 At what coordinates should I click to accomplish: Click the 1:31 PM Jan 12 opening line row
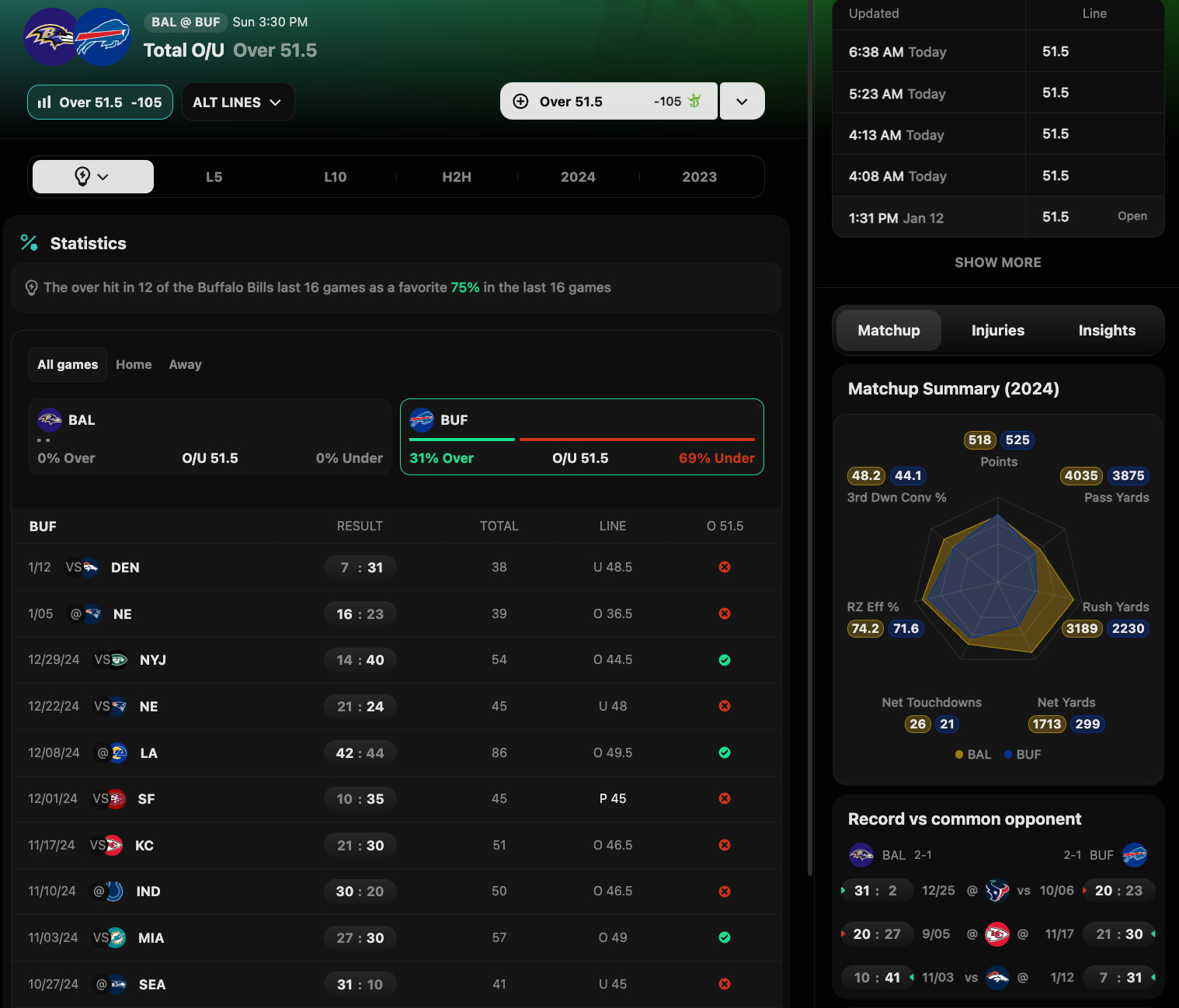(998, 217)
